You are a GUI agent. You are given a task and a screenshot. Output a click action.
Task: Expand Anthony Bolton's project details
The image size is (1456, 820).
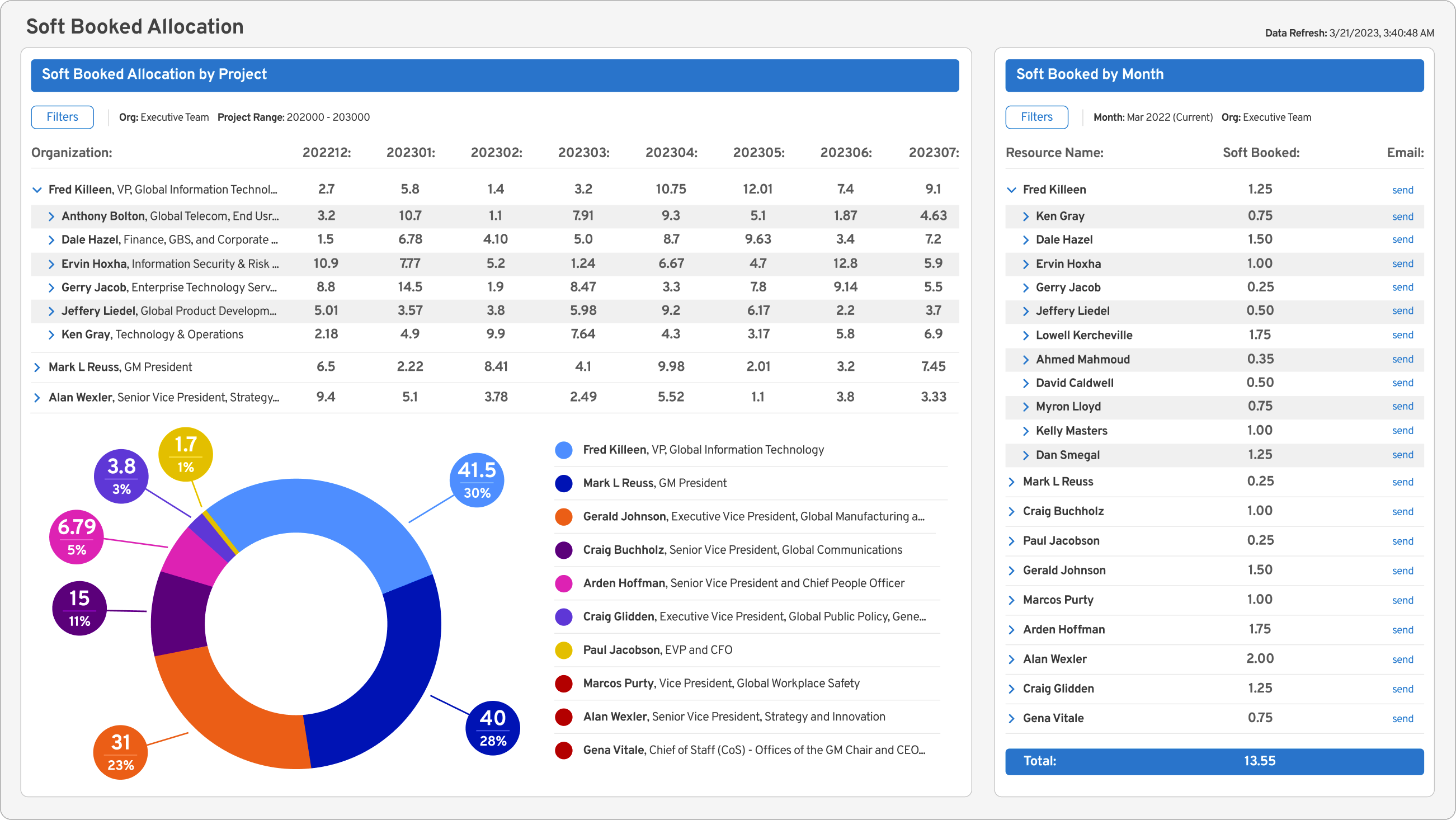coord(53,216)
